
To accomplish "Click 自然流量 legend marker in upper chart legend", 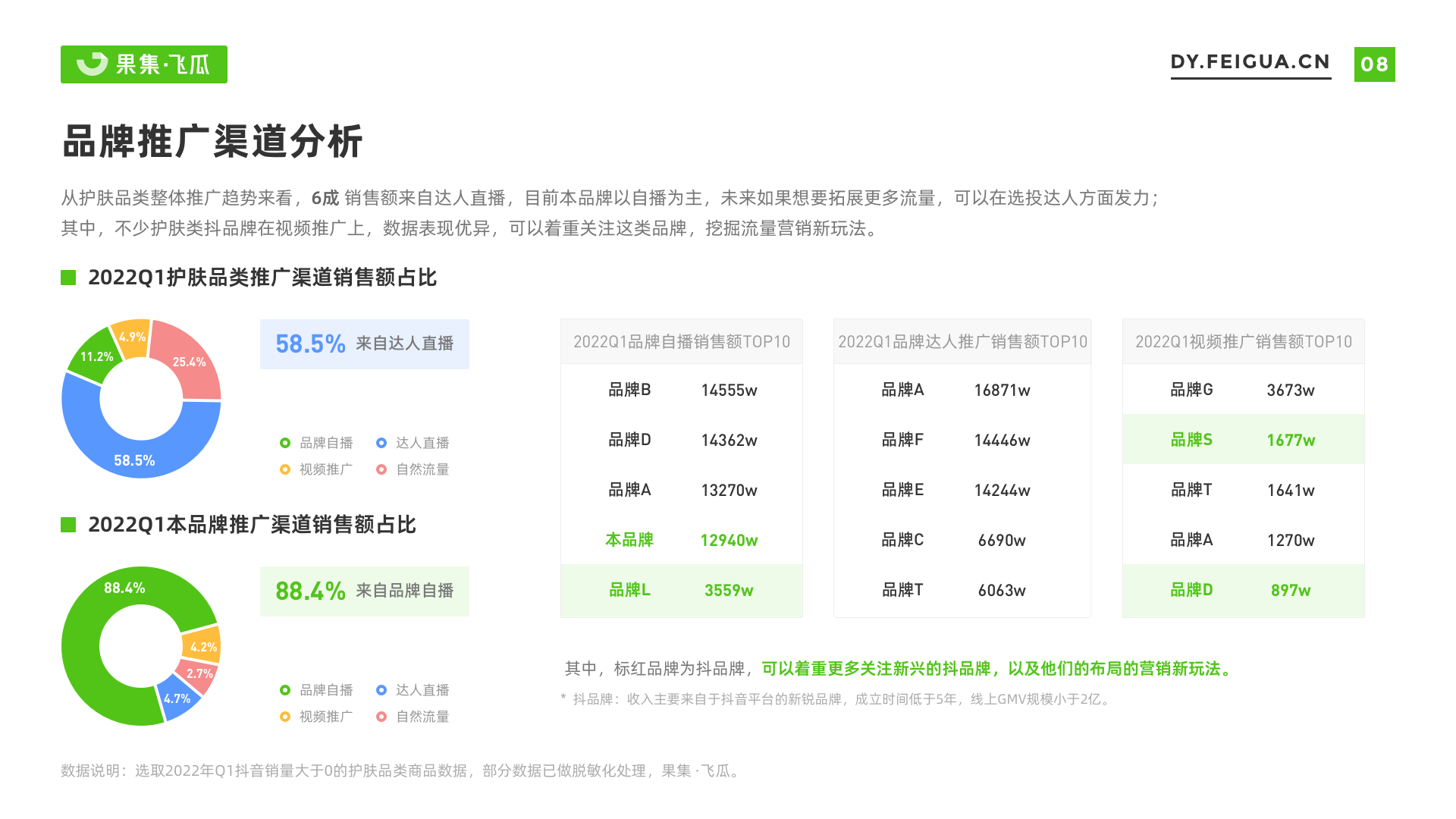I will click(381, 469).
